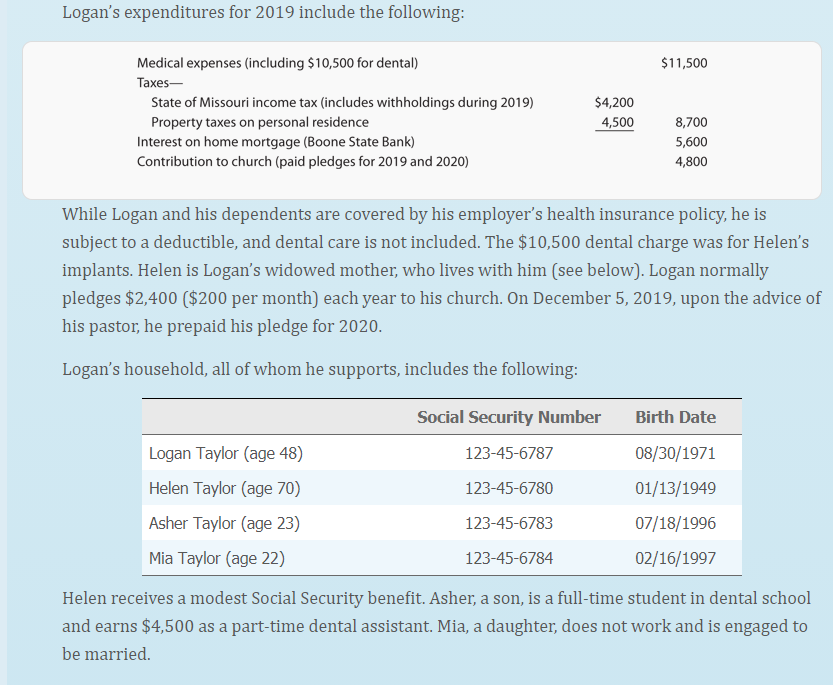The height and width of the screenshot is (685, 833).
Task: Click the Birth Date column header
Action: 675,417
